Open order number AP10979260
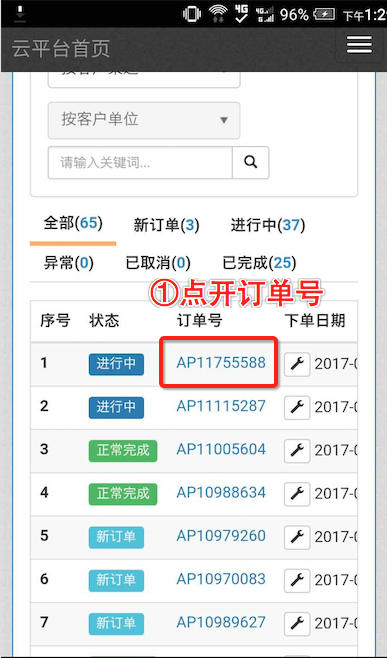387x658 pixels. (x=221, y=536)
